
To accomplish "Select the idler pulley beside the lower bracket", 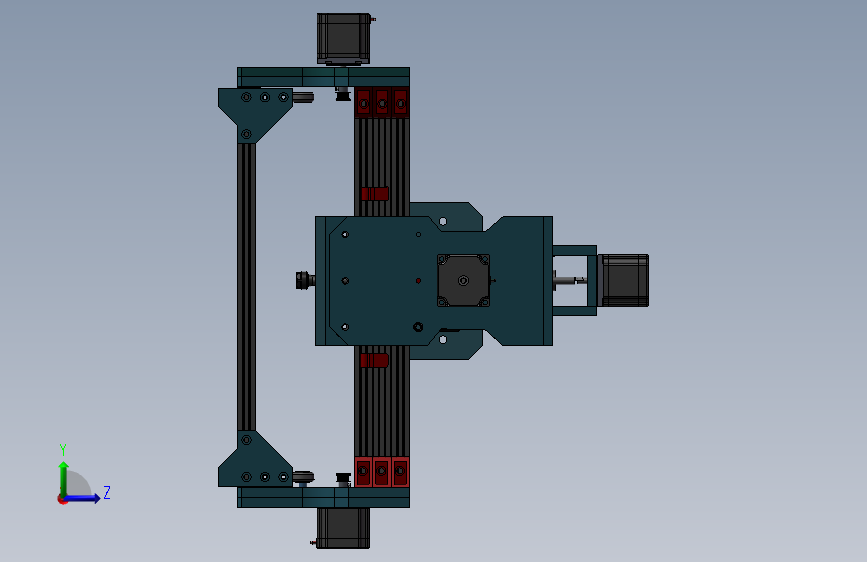I will pos(303,477).
